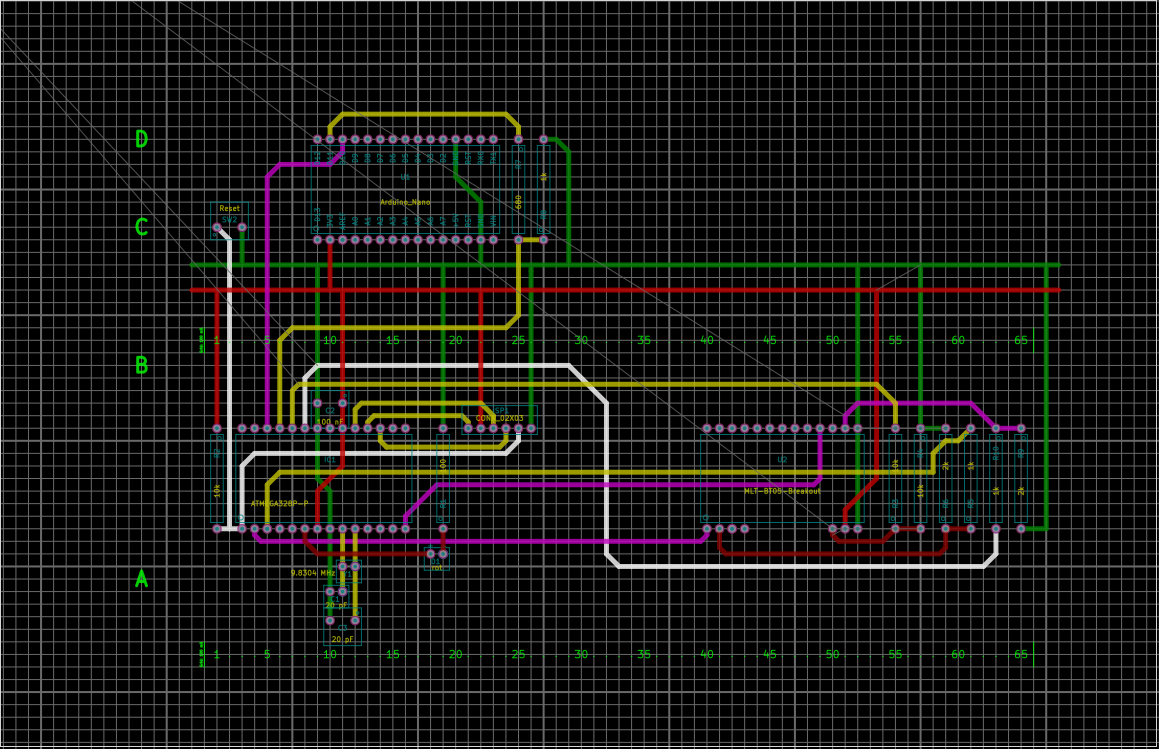Screen dimensions: 1159x749
Task: Click the right pad of crystal Y1
Action: 355,566
